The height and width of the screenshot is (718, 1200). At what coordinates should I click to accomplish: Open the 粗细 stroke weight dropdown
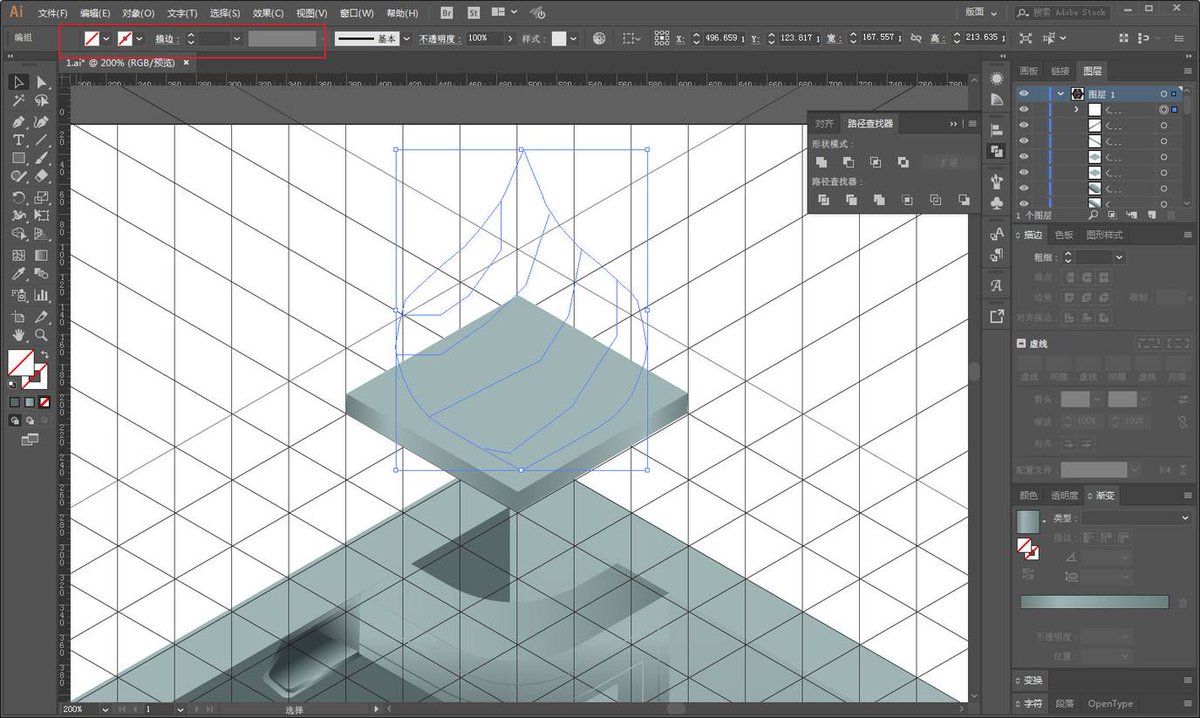pyautogui.click(x=1118, y=257)
